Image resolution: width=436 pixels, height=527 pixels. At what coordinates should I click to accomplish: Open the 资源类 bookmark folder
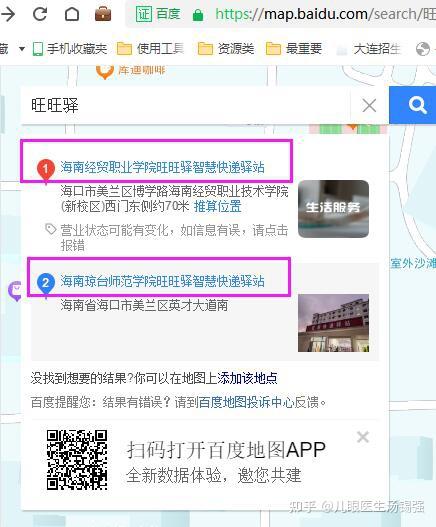pyautogui.click(x=226, y=49)
